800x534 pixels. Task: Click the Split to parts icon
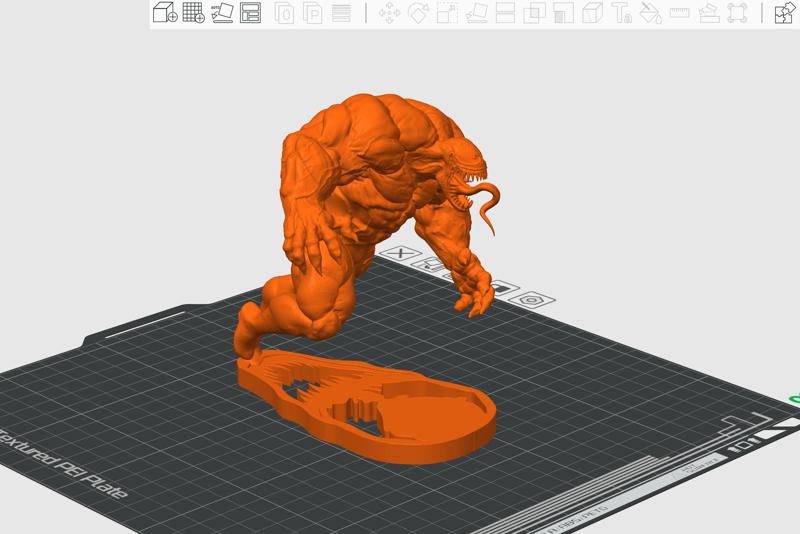click(313, 13)
